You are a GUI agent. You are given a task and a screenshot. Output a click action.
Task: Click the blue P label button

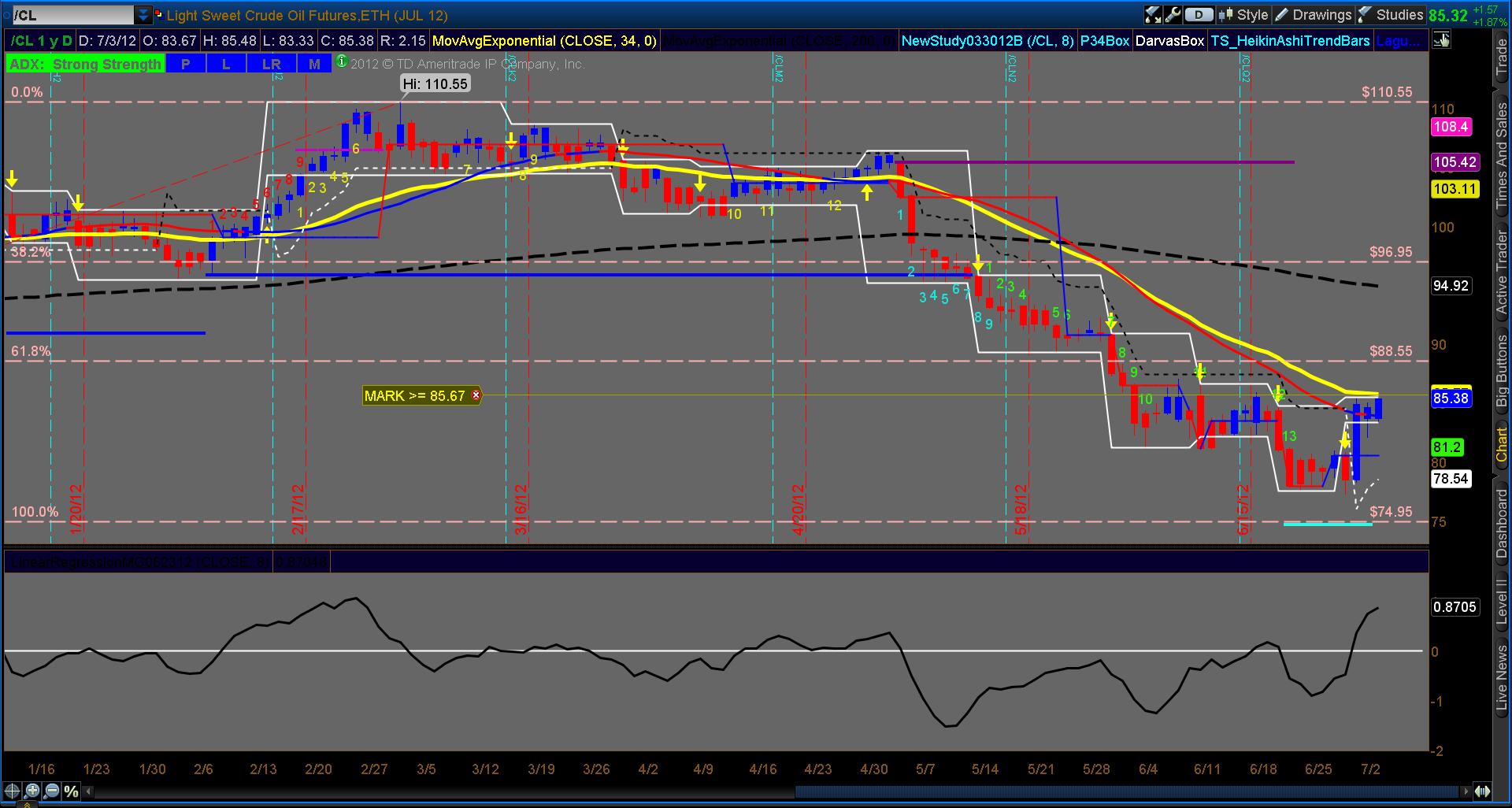[x=186, y=64]
